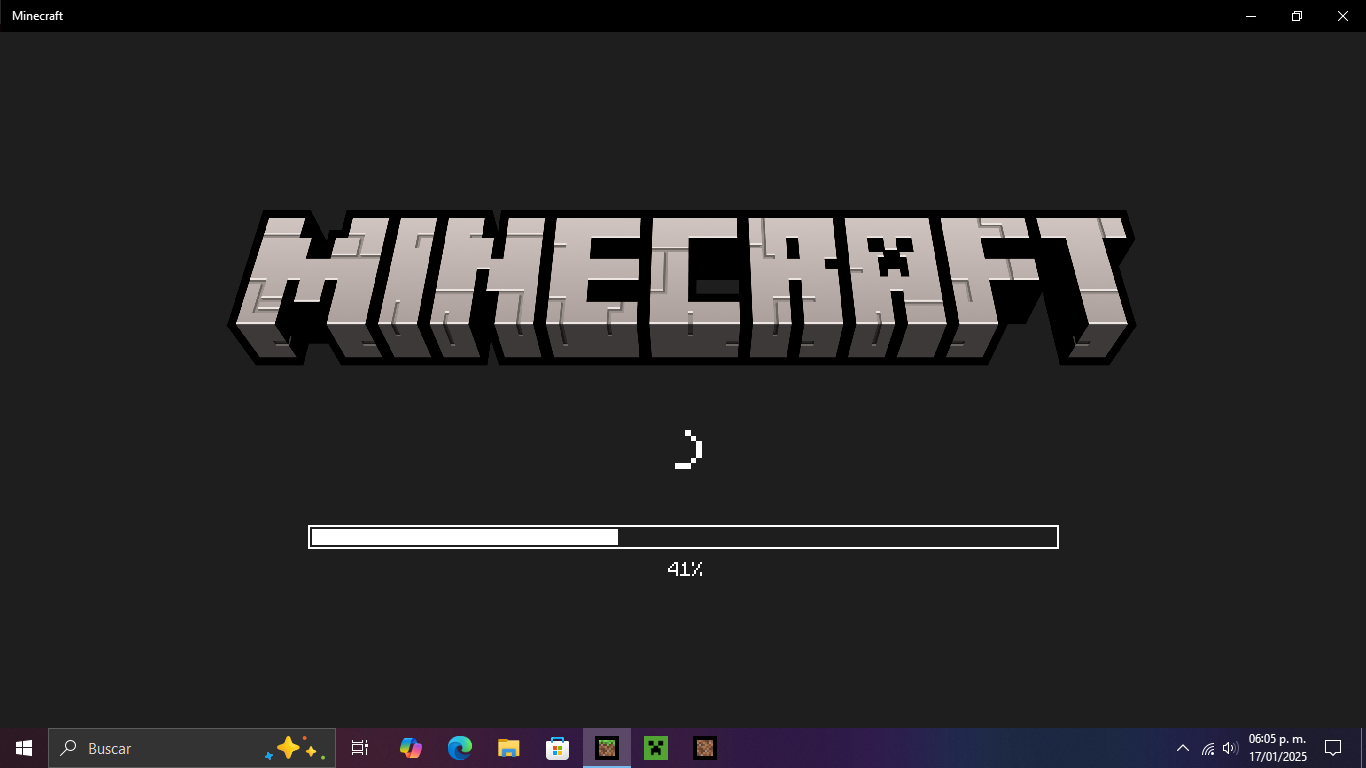Click the Minecraft logo on the loading screen

click(x=682, y=288)
